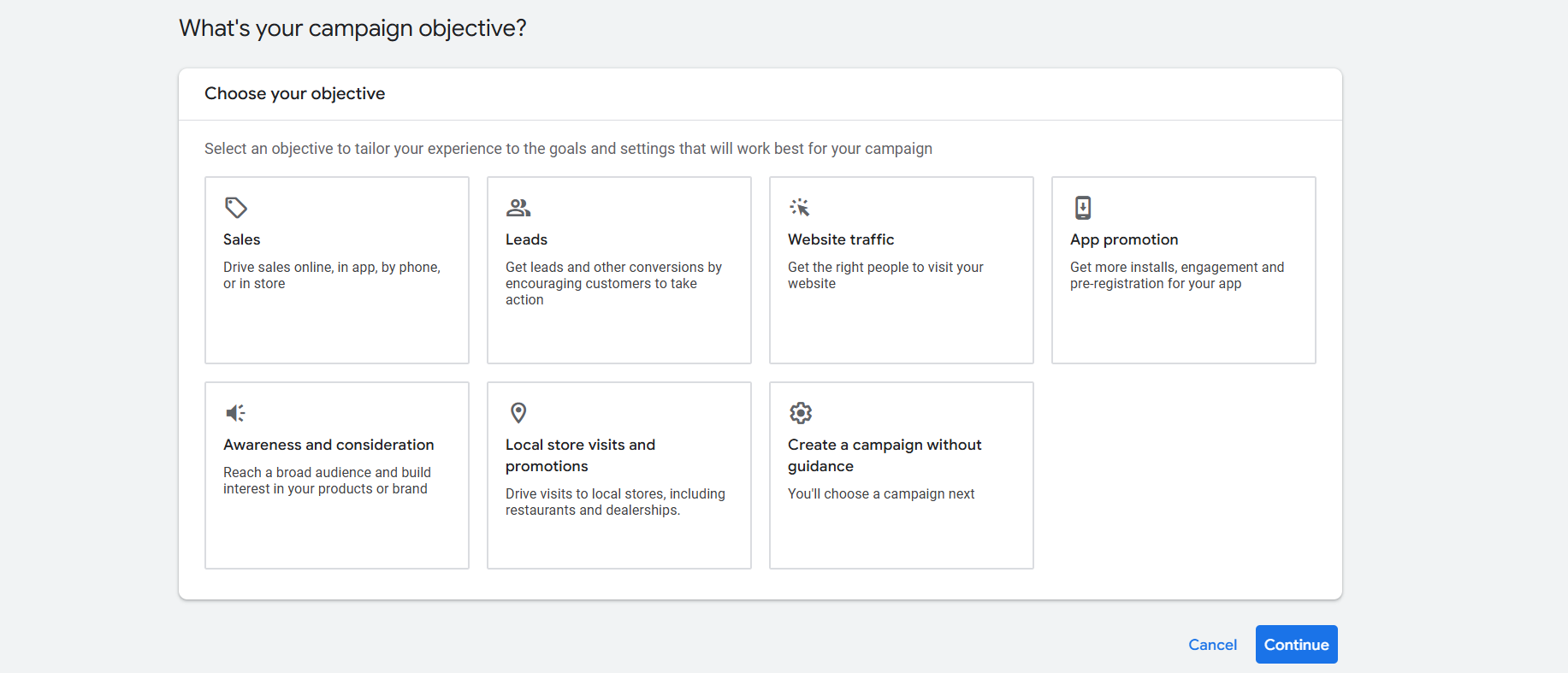This screenshot has width=1568, height=673.
Task: Click the App promotion phone download icon
Action: pyautogui.click(x=1083, y=208)
